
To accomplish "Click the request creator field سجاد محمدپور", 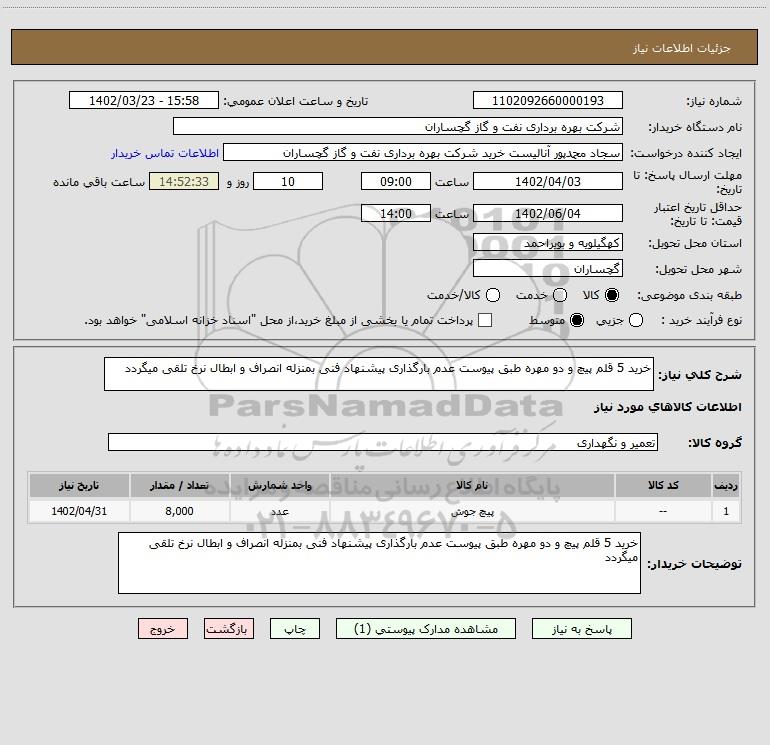I will tap(423, 152).
